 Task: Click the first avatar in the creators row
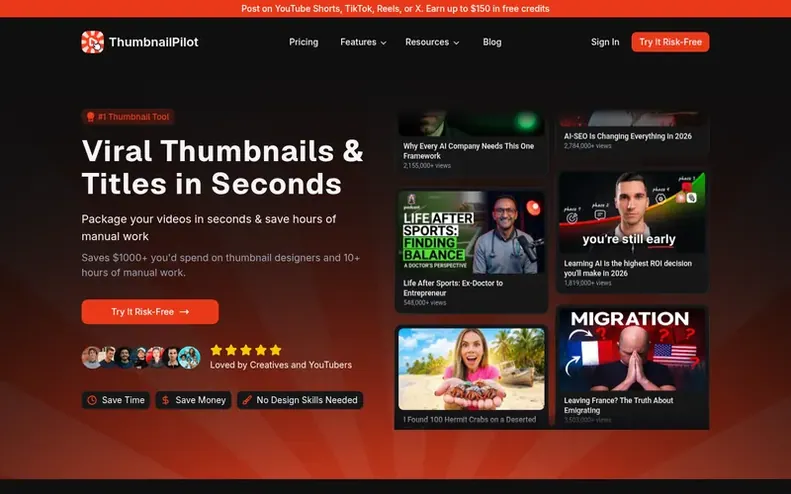click(92, 357)
